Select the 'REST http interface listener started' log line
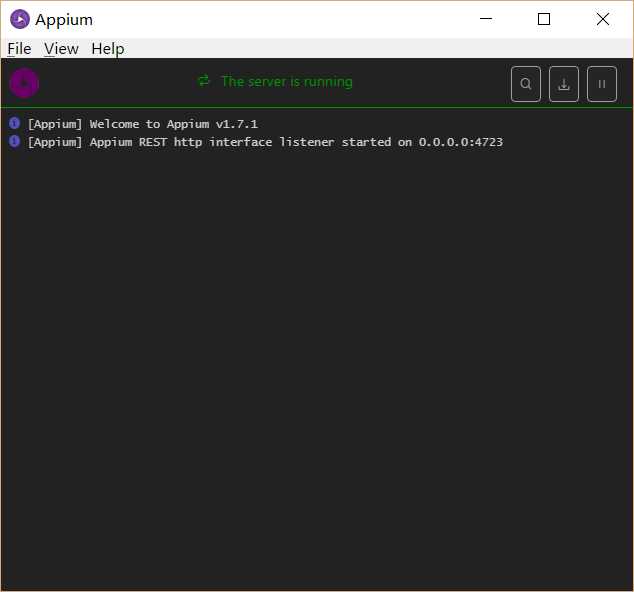Viewport: 634px width, 592px height. point(265,142)
